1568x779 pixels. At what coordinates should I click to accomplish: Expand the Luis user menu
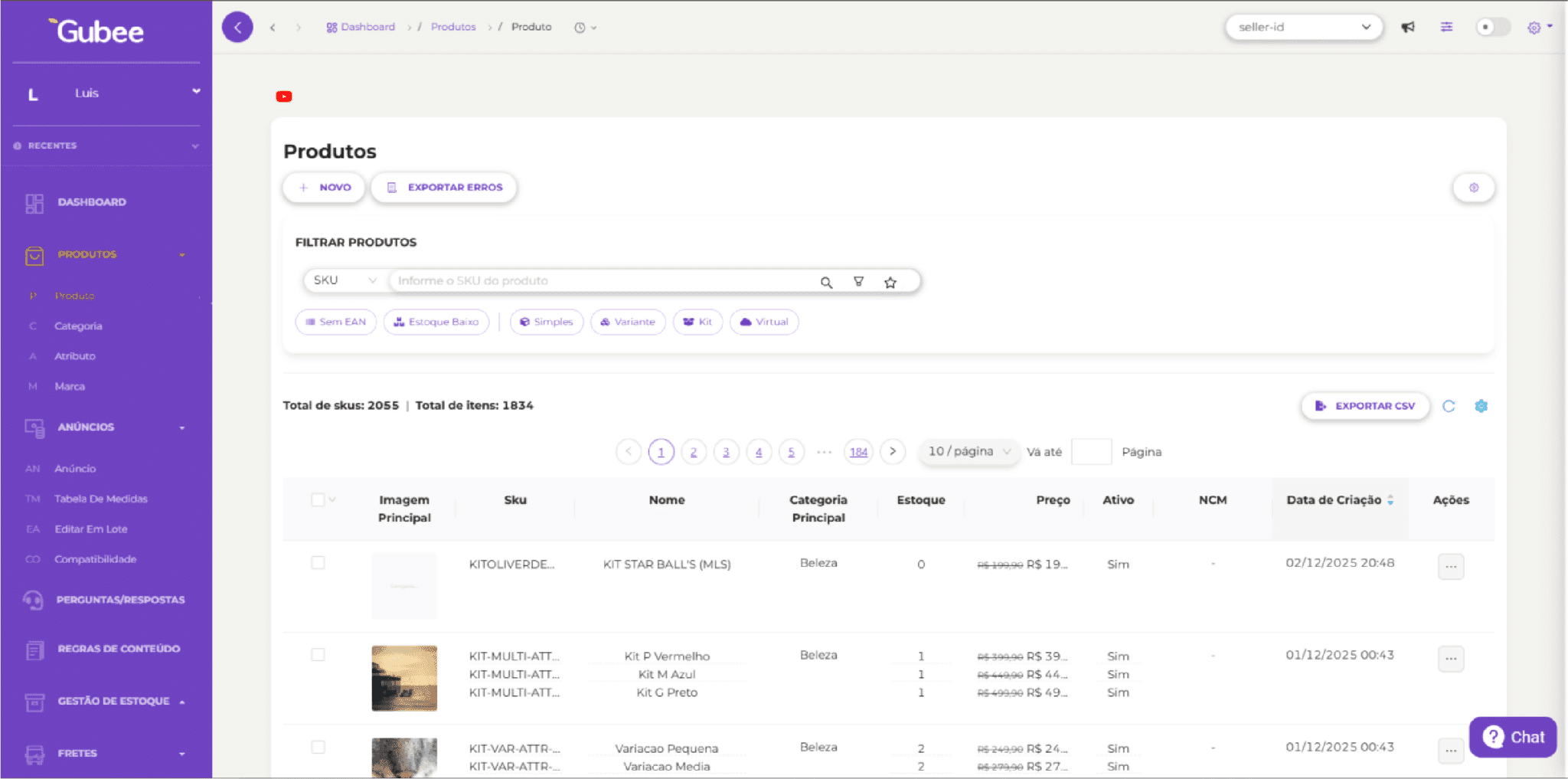pos(106,93)
